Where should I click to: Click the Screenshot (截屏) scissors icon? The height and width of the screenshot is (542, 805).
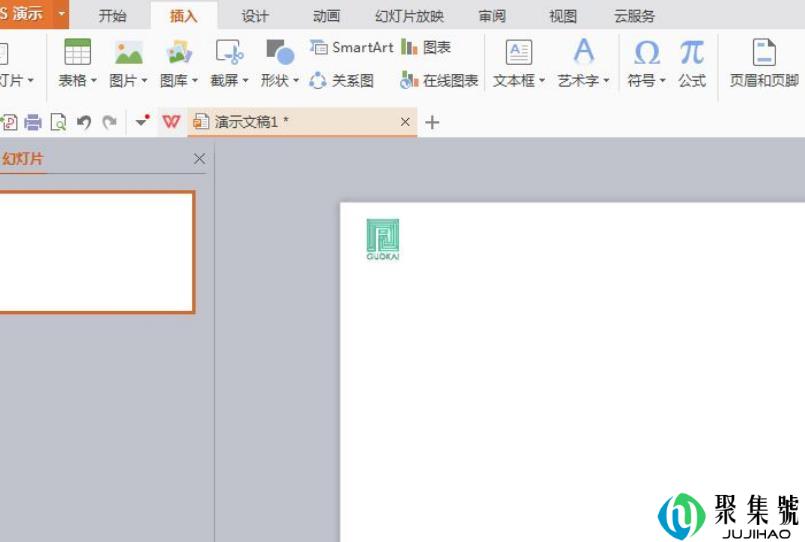(x=229, y=52)
